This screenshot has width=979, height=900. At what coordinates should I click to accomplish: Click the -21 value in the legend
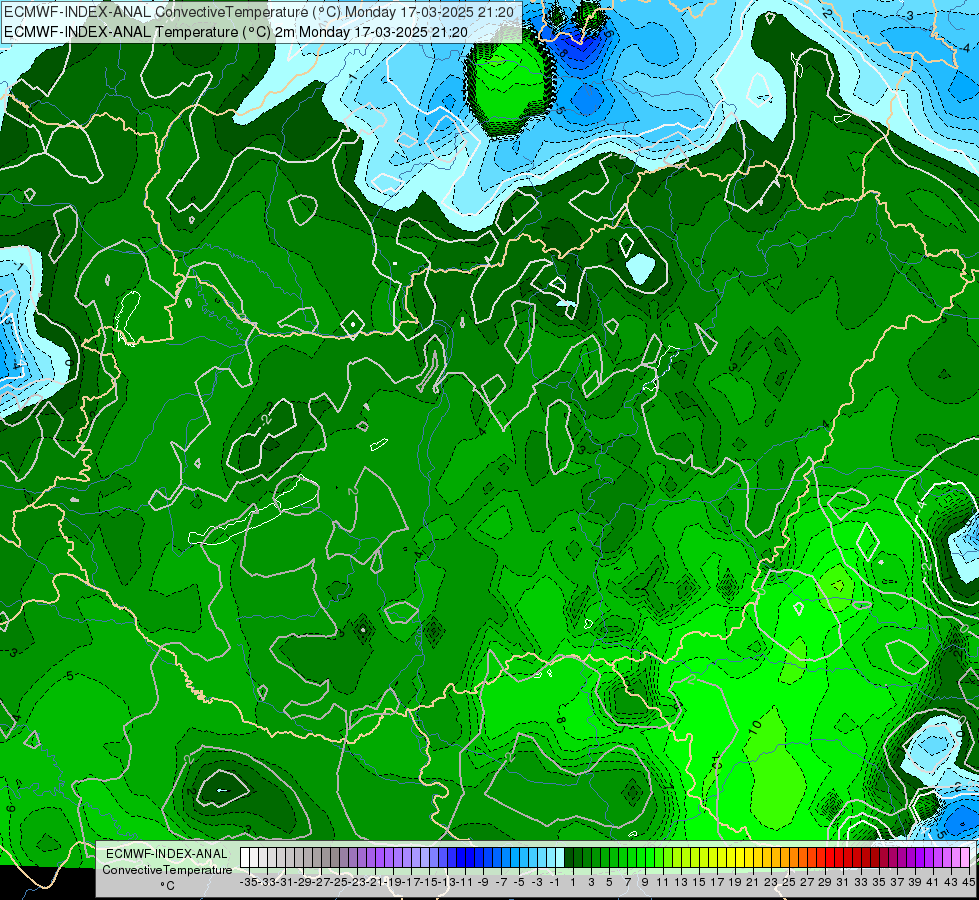tap(375, 882)
